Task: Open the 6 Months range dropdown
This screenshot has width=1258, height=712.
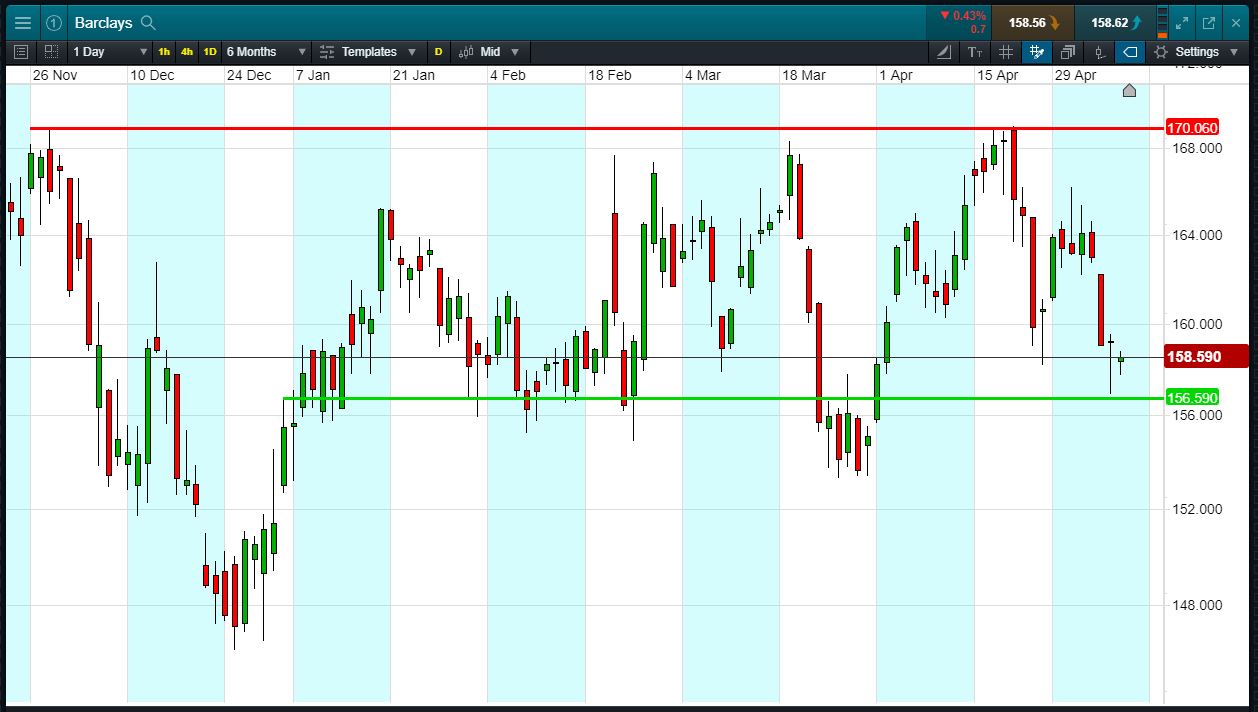Action: point(266,52)
